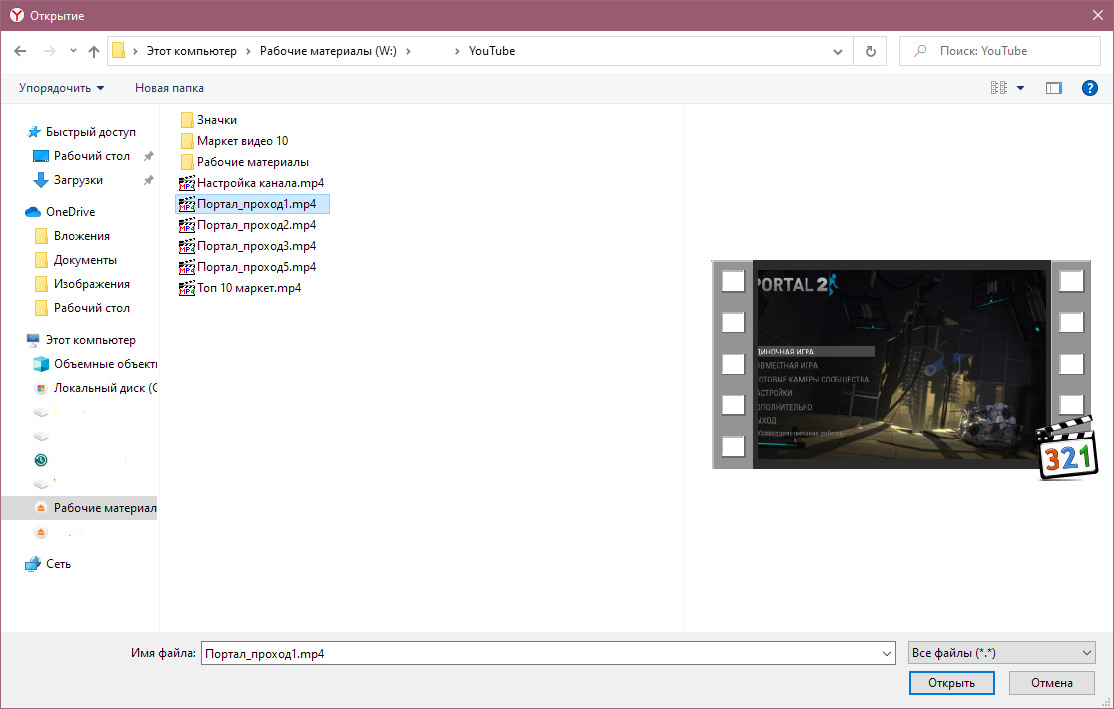Select file Топ 10 маркет.mp4
The height and width of the screenshot is (709, 1114).
(x=239, y=288)
